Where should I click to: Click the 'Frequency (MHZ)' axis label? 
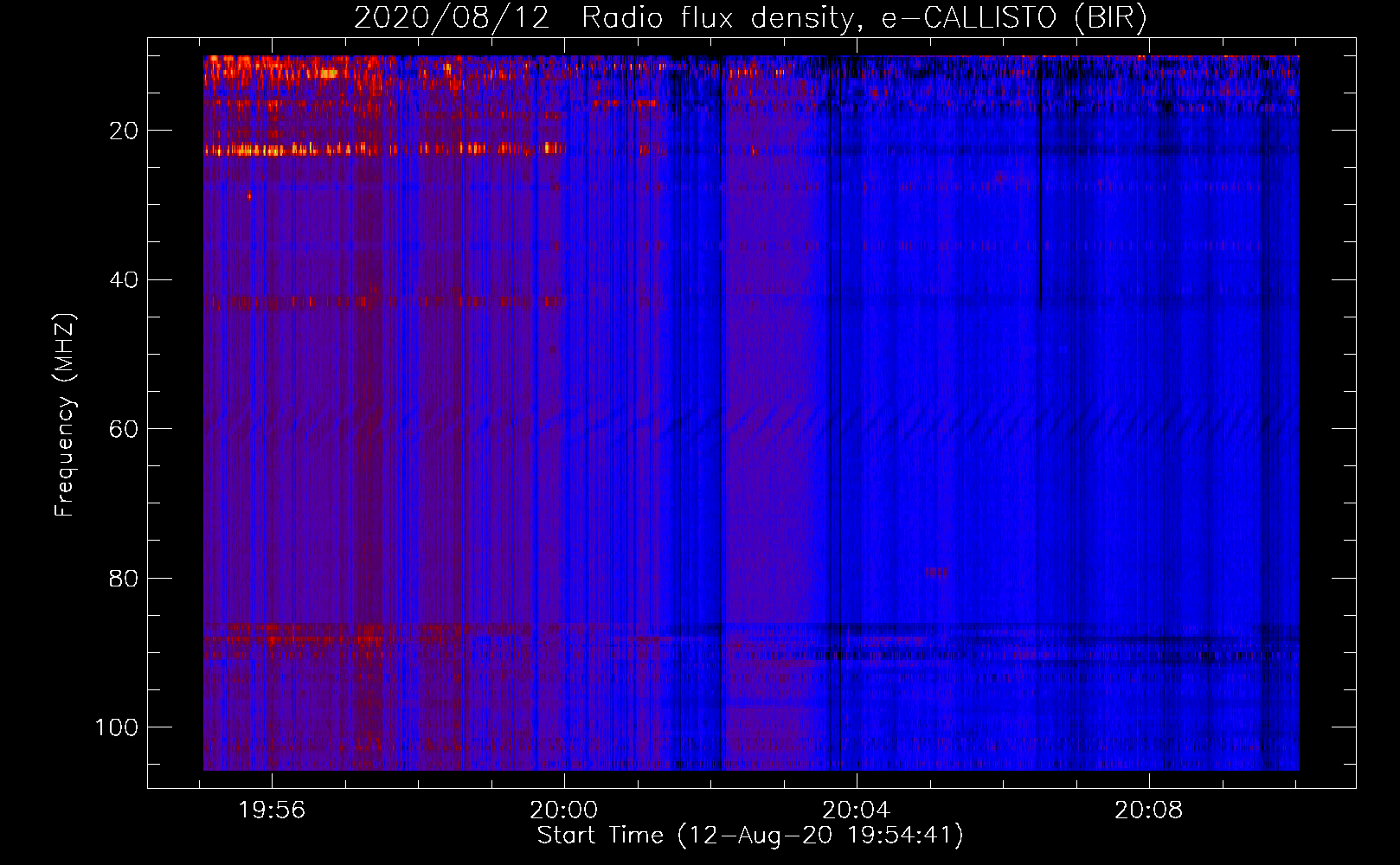[x=65, y=415]
